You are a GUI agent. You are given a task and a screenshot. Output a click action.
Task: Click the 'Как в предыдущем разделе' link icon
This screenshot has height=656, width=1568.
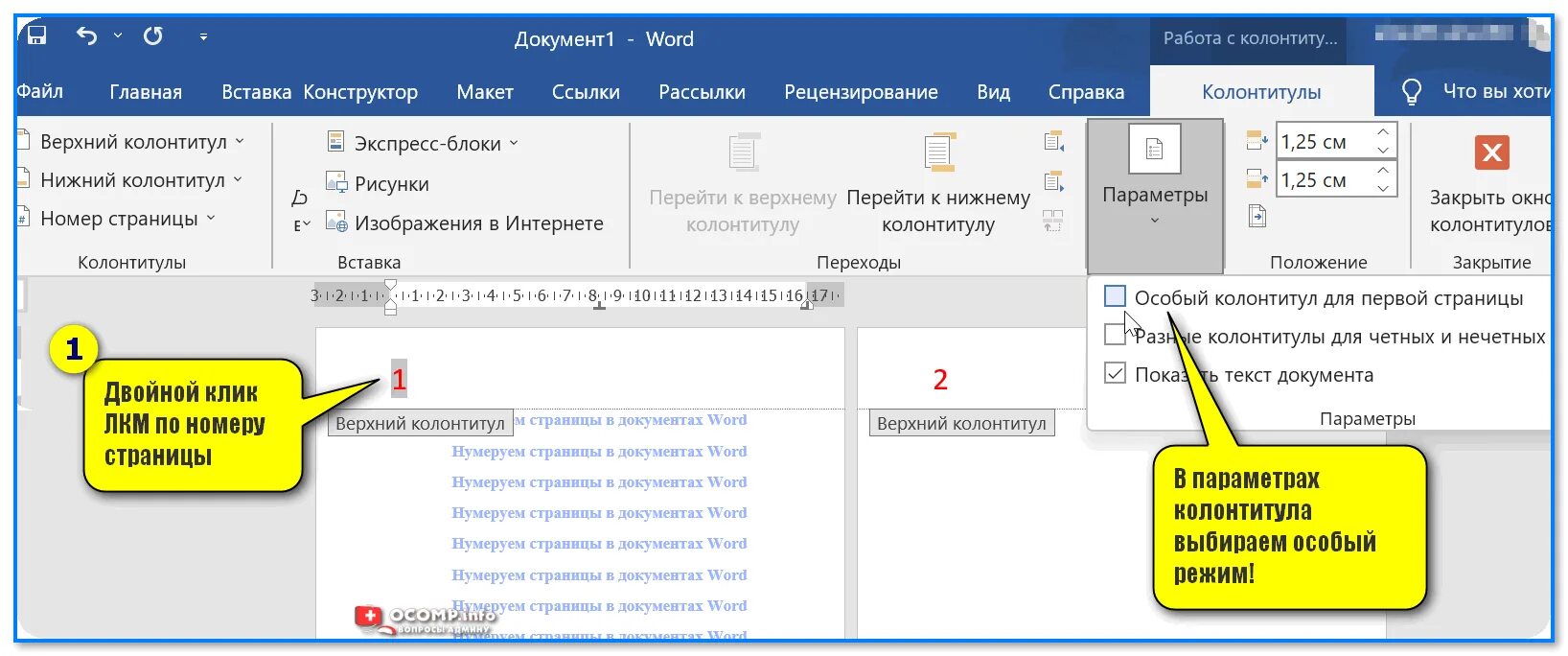click(1052, 222)
